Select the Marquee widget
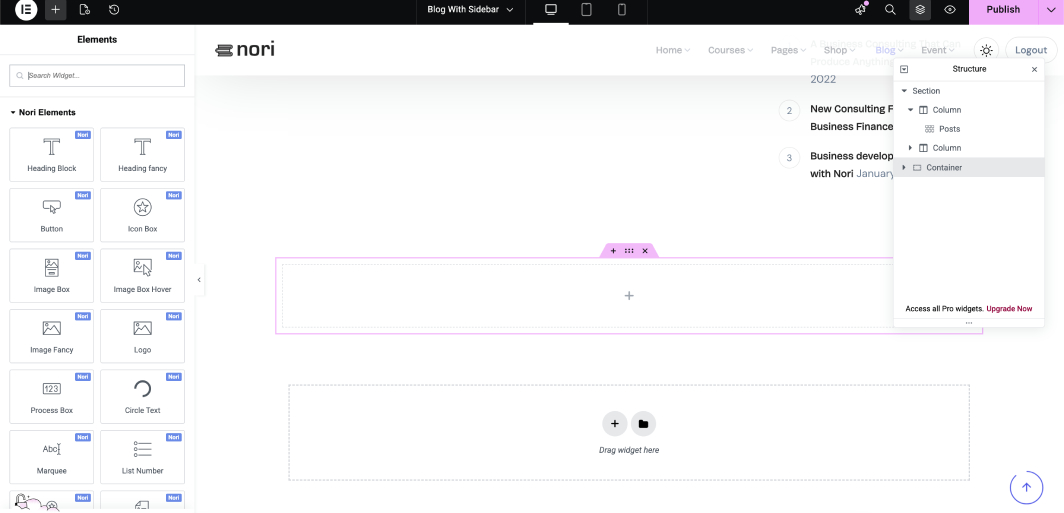 click(52, 457)
